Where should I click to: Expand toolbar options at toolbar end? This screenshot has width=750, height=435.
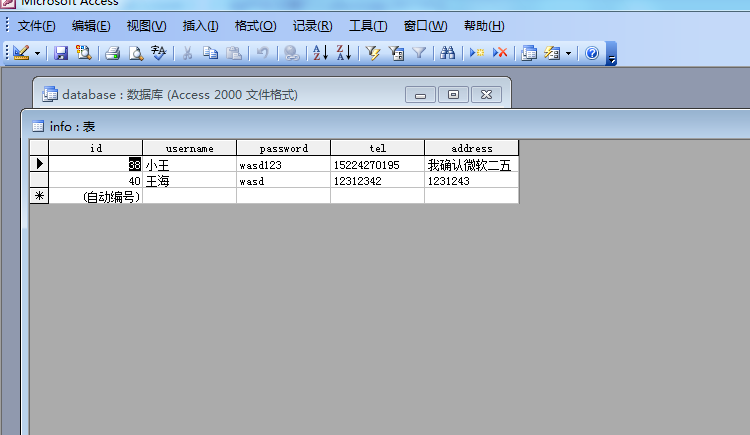(611, 54)
